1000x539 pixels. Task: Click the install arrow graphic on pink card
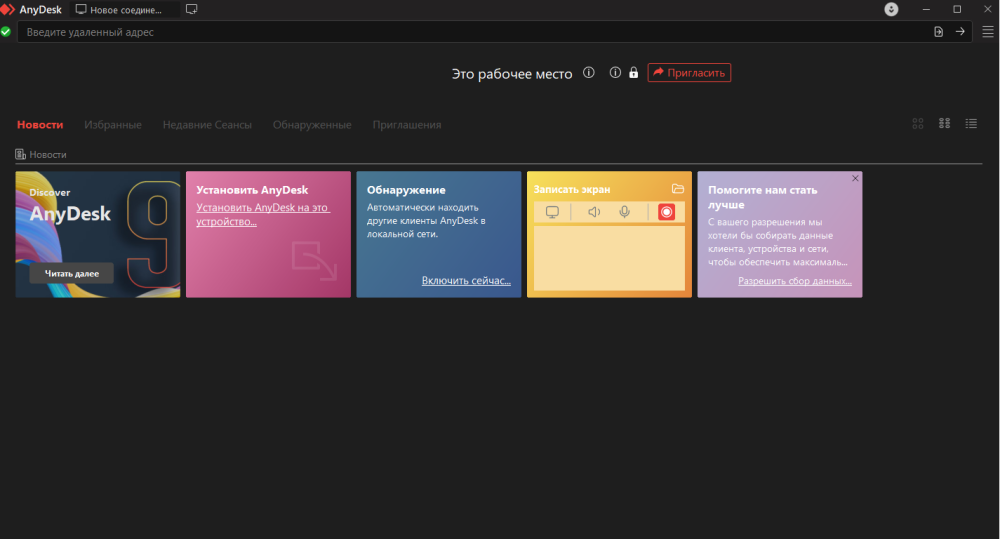point(314,261)
